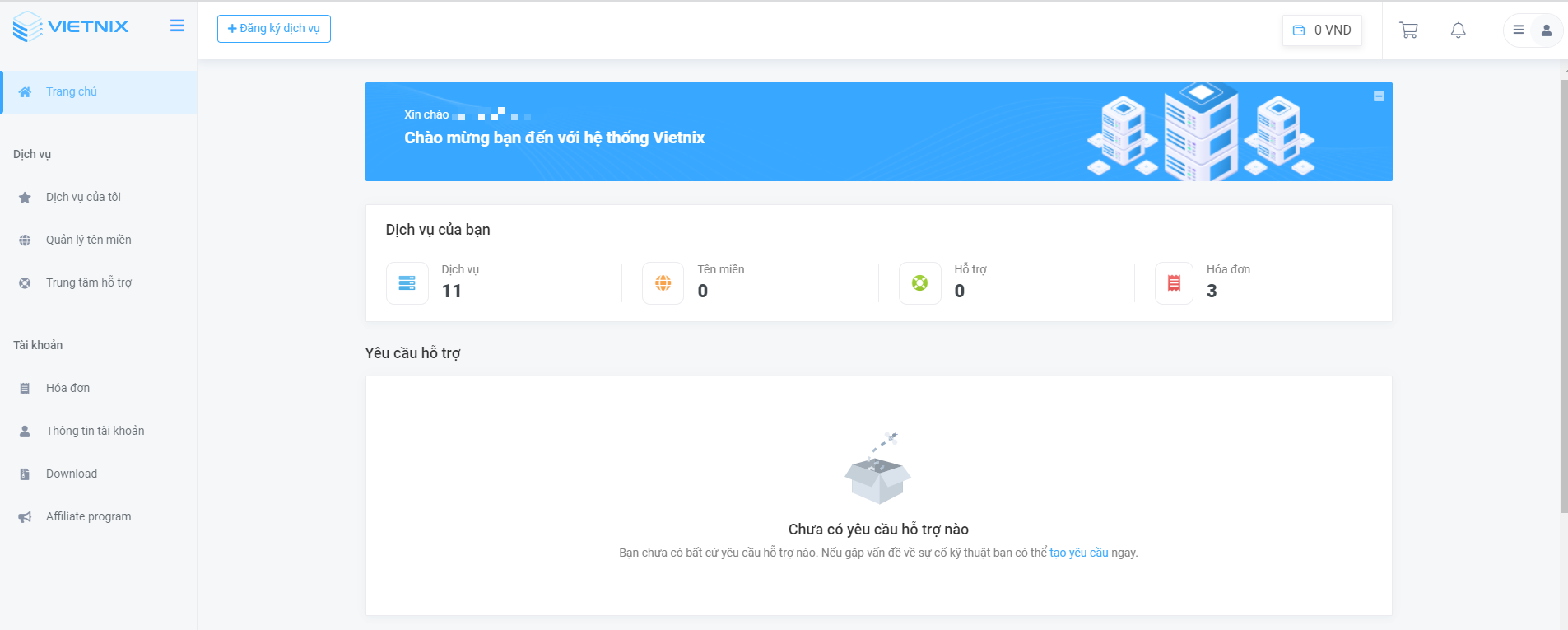Toggle the sidebar hamburger menu
The image size is (1568, 630).
(x=177, y=26)
